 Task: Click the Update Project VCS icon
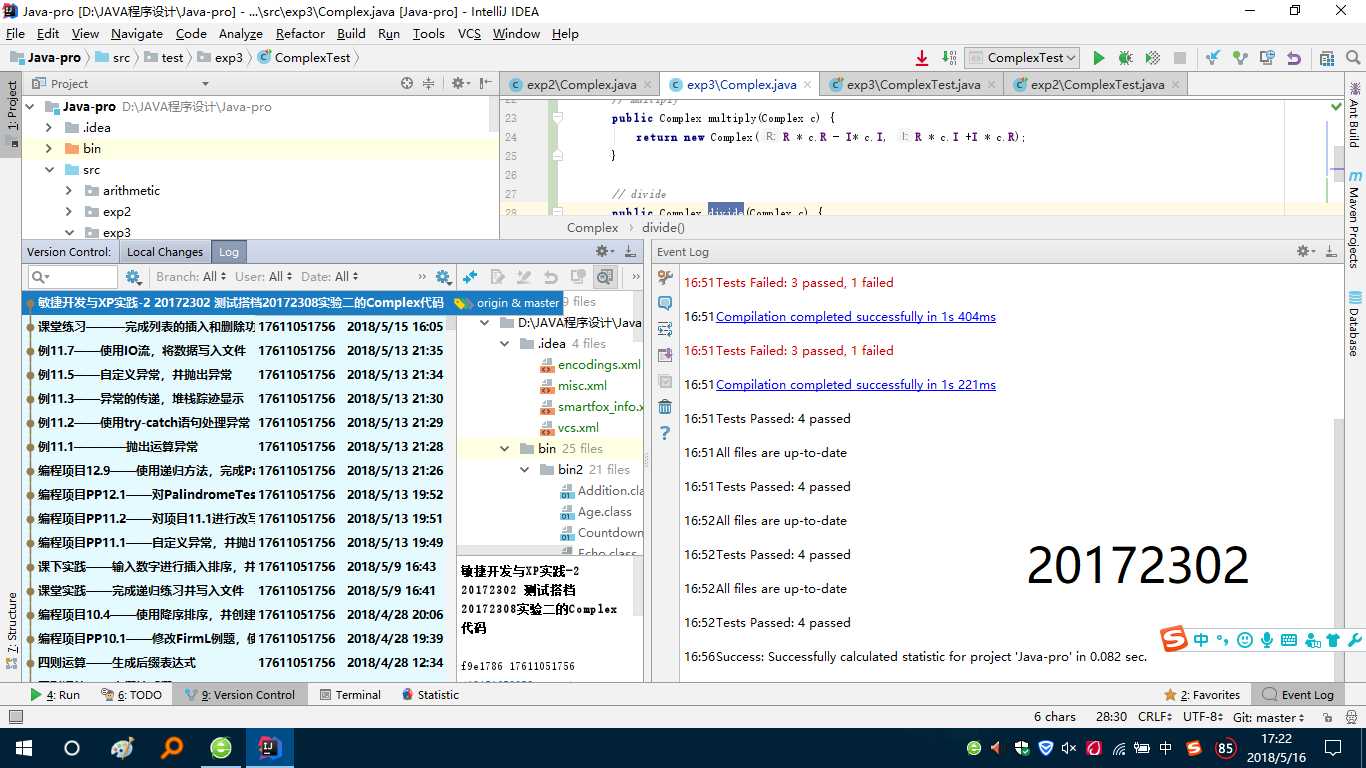(x=1213, y=58)
